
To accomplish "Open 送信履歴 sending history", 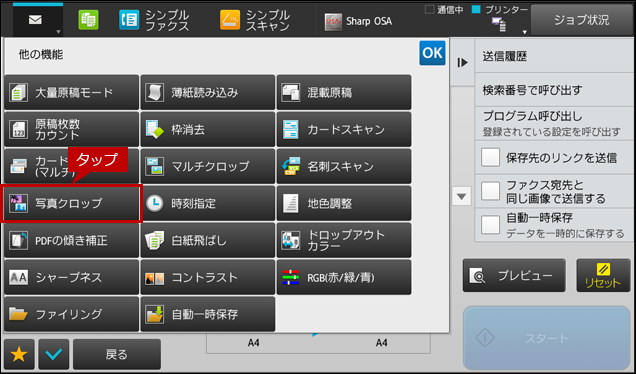I will 554,56.
